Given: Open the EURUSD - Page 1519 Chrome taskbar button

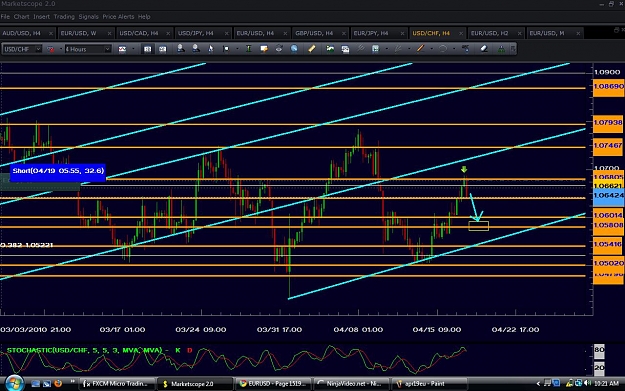Looking at the screenshot, I should click(273, 384).
